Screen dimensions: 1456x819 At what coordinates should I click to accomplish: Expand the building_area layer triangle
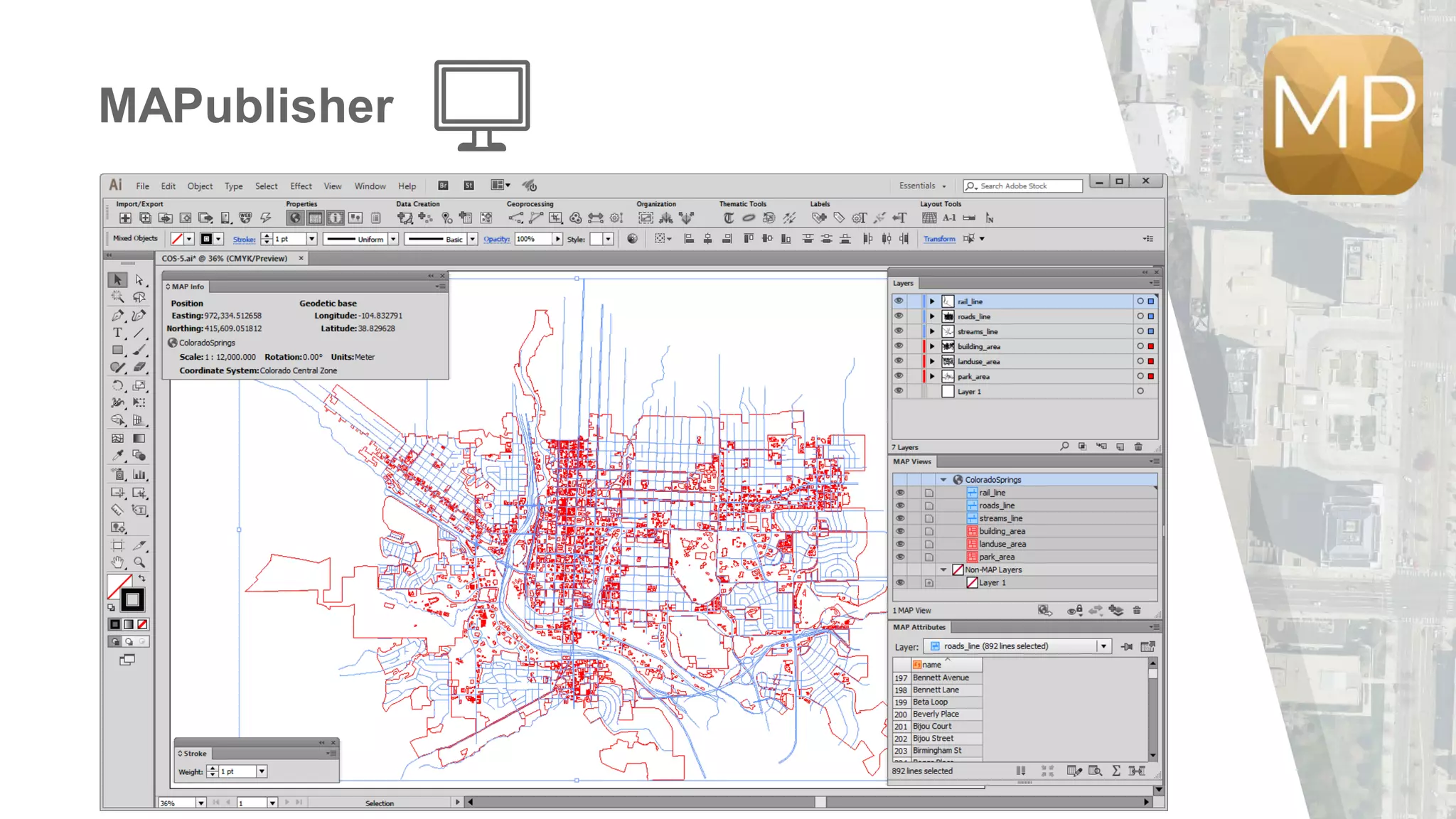tap(932, 346)
